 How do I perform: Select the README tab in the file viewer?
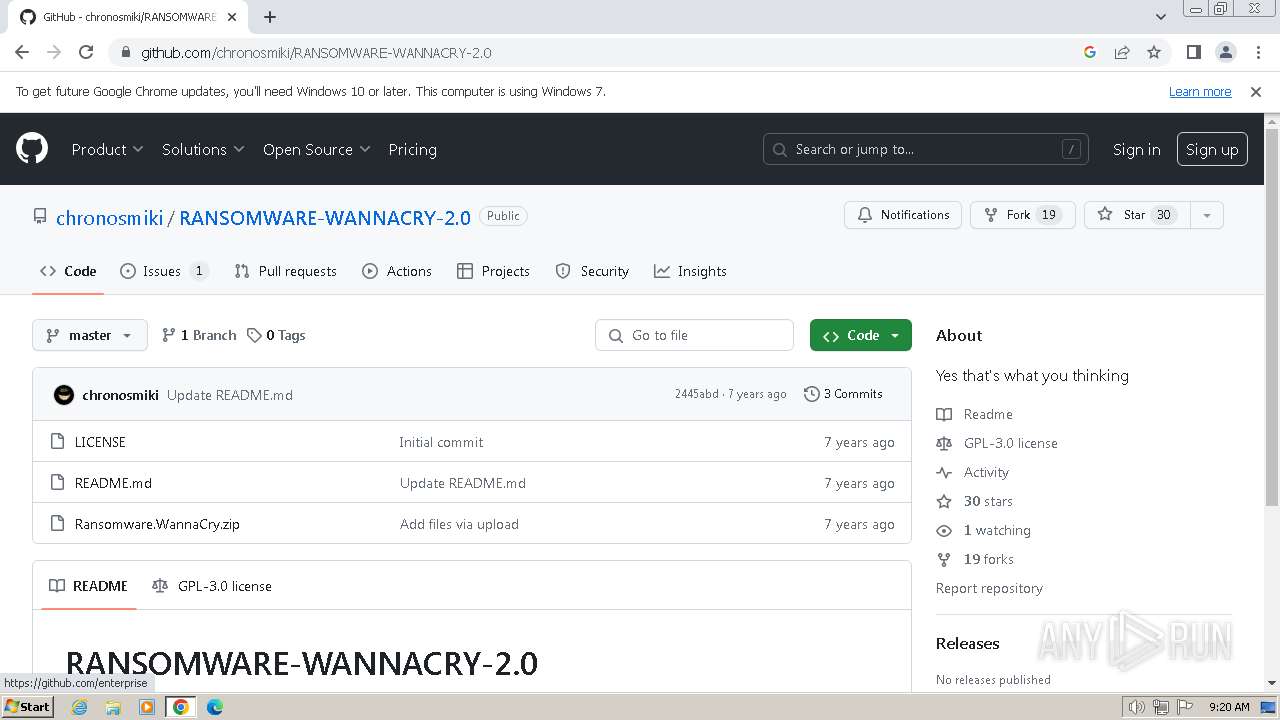[88, 586]
